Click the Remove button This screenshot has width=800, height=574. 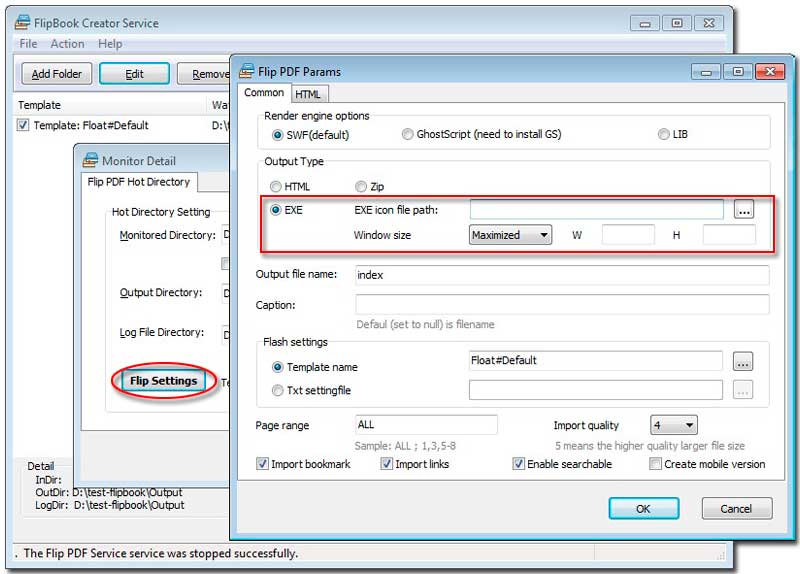point(204,74)
